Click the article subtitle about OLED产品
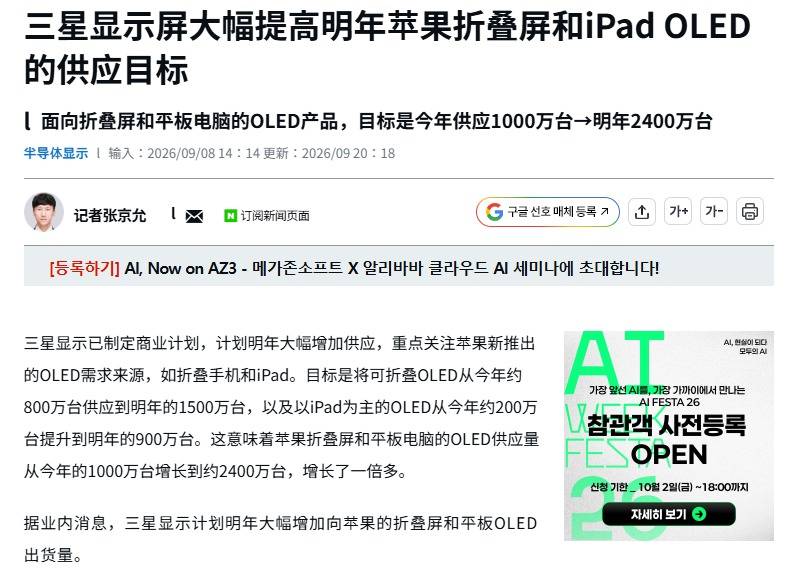The width and height of the screenshot is (794, 569). pyautogui.click(x=376, y=121)
